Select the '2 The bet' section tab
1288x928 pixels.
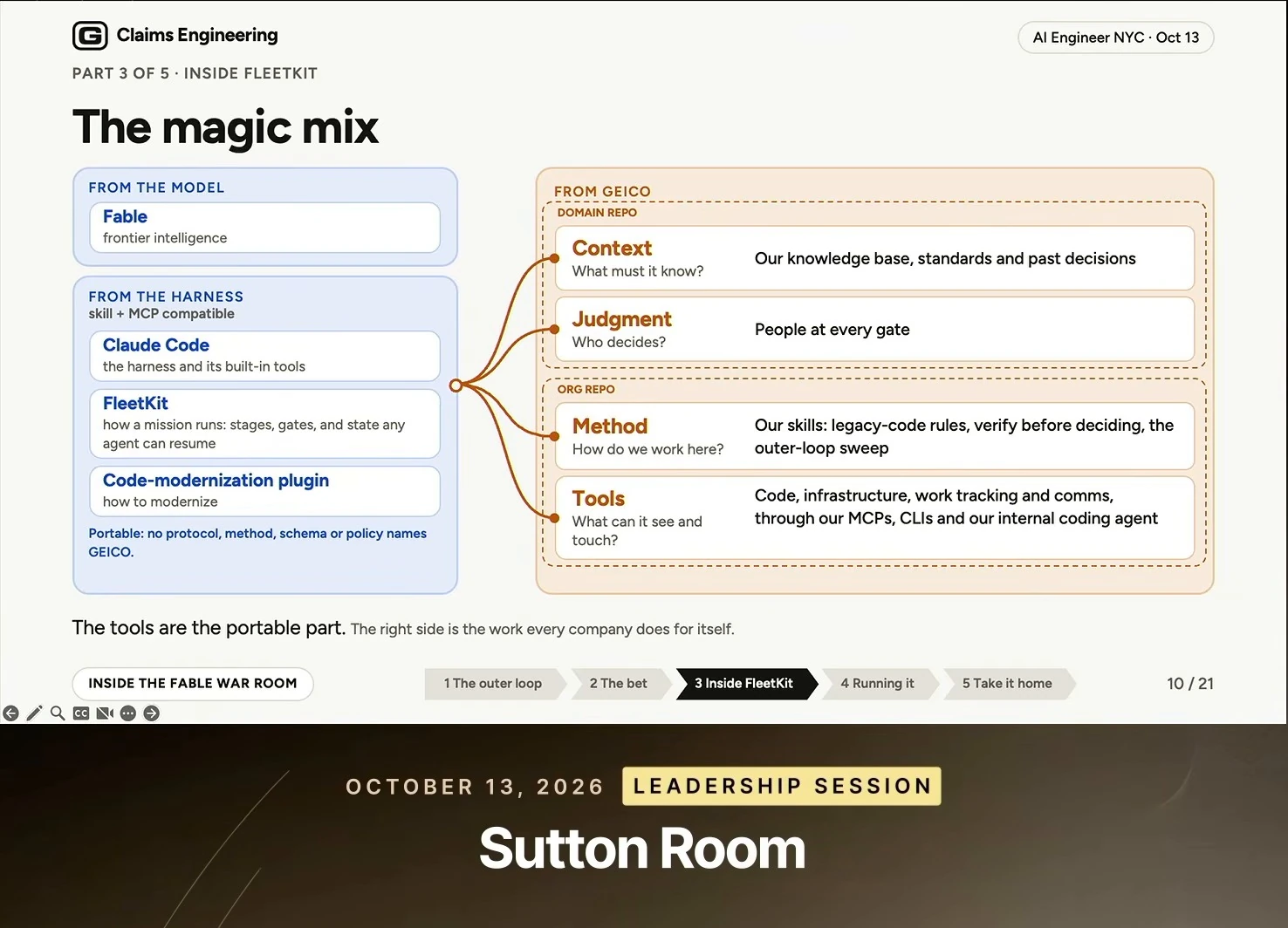coord(619,684)
